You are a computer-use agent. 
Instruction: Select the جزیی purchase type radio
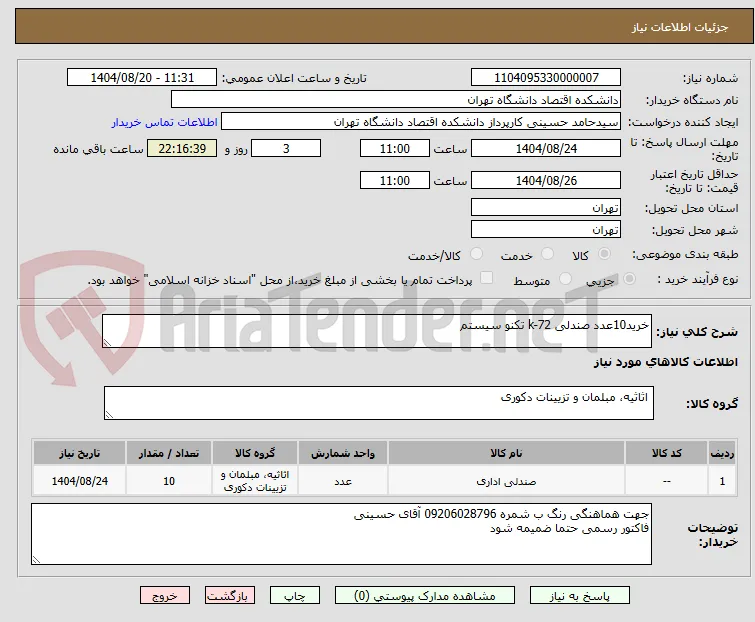coord(629,279)
